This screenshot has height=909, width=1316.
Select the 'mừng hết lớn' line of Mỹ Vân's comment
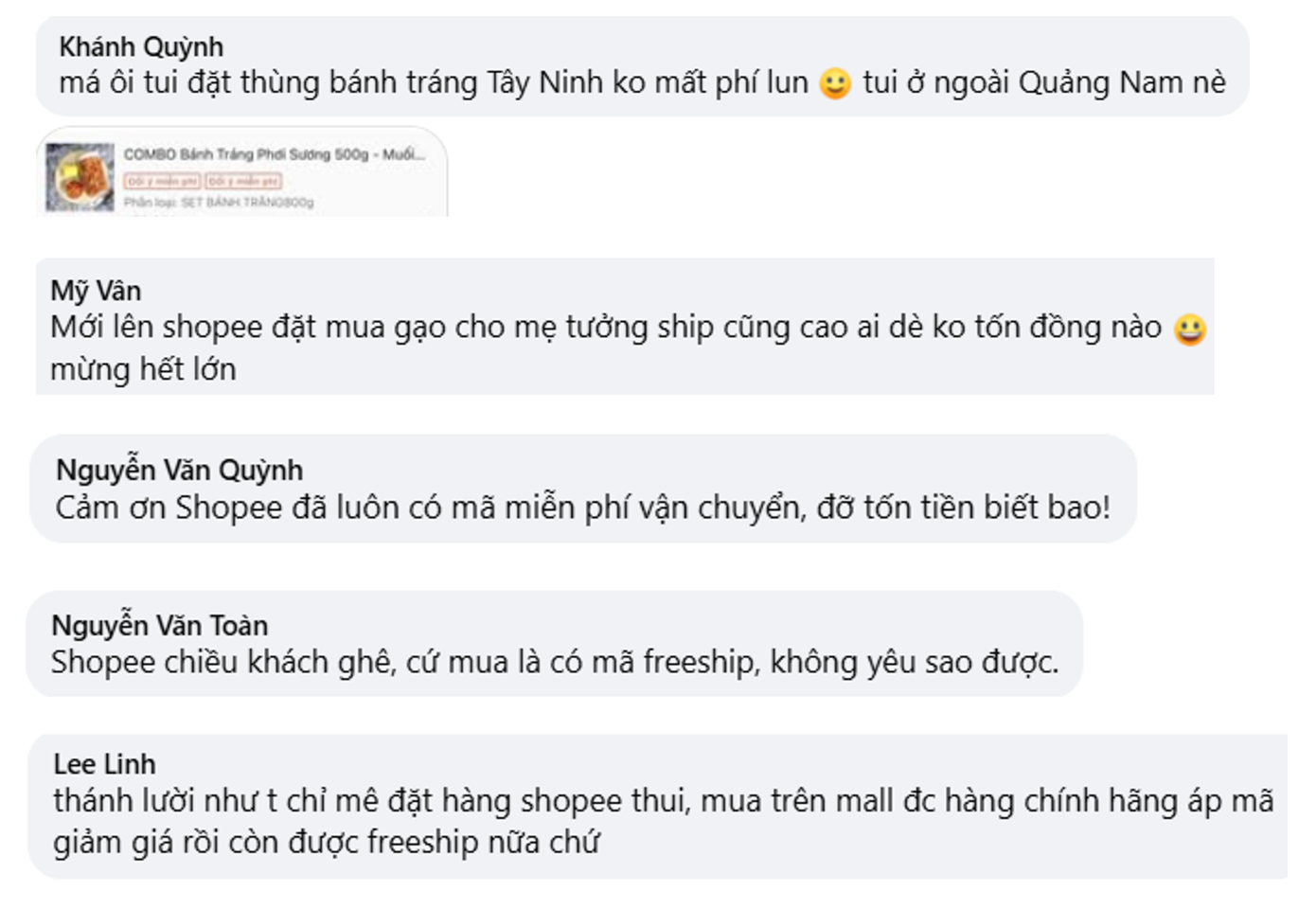[143, 369]
